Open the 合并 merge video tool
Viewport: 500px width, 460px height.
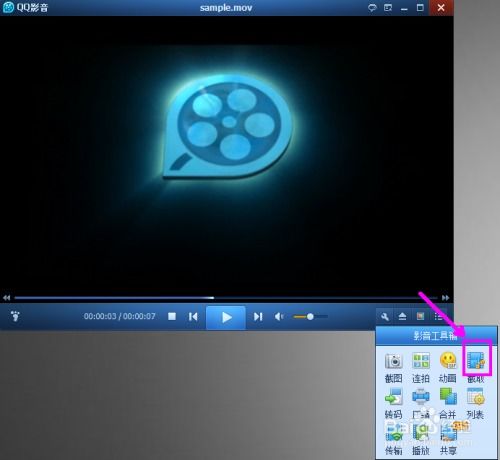click(x=448, y=404)
